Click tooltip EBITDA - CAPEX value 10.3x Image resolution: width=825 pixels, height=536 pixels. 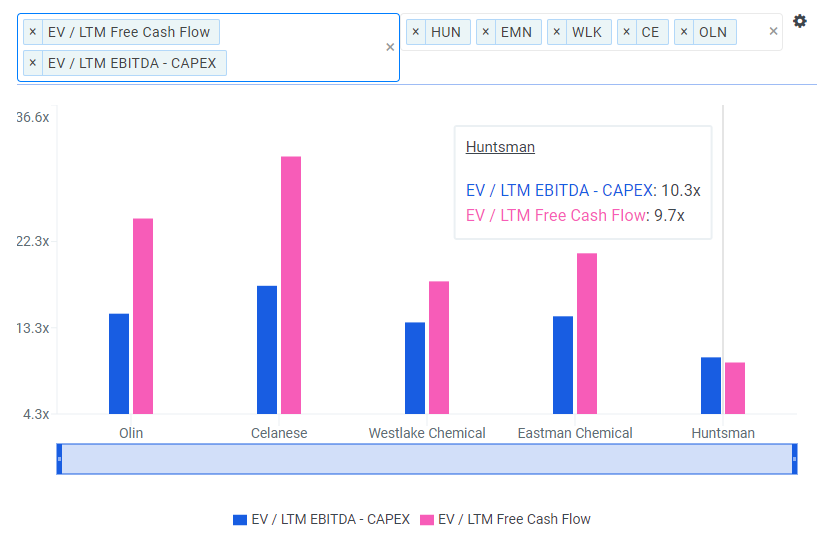pos(681,190)
